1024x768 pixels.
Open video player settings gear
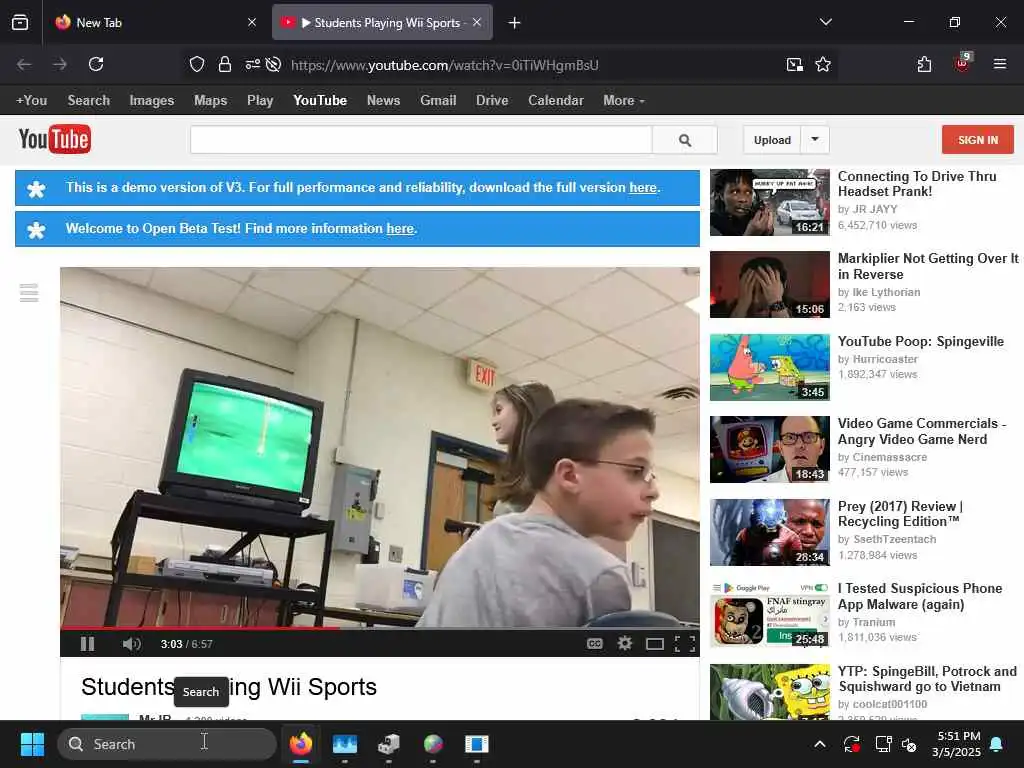[625, 644]
